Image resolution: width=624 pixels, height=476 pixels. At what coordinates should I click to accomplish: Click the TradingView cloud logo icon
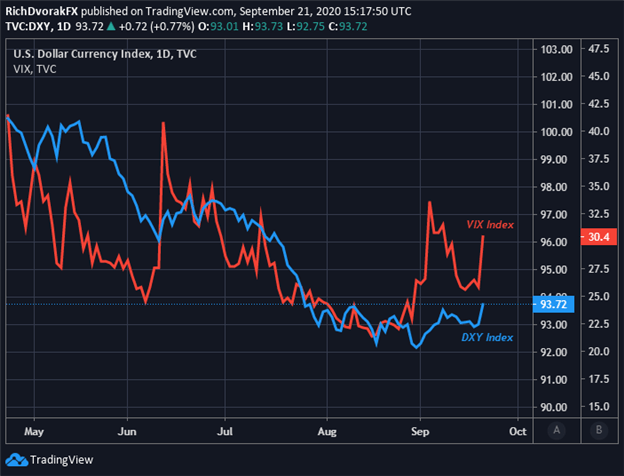17,460
